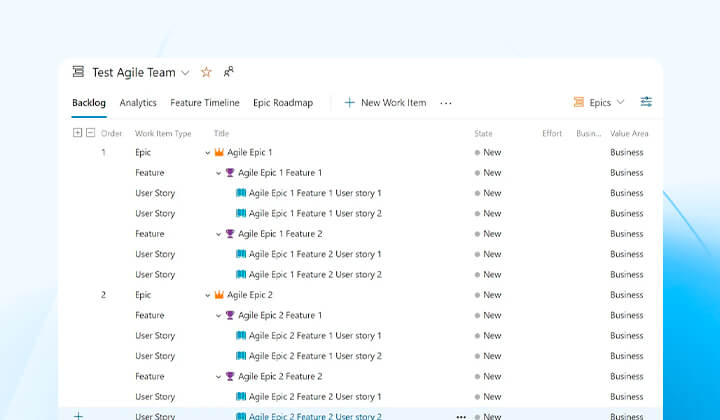Open Agile Epic 1 Feature 1 User story 1
The height and width of the screenshot is (420, 720).
click(x=315, y=193)
